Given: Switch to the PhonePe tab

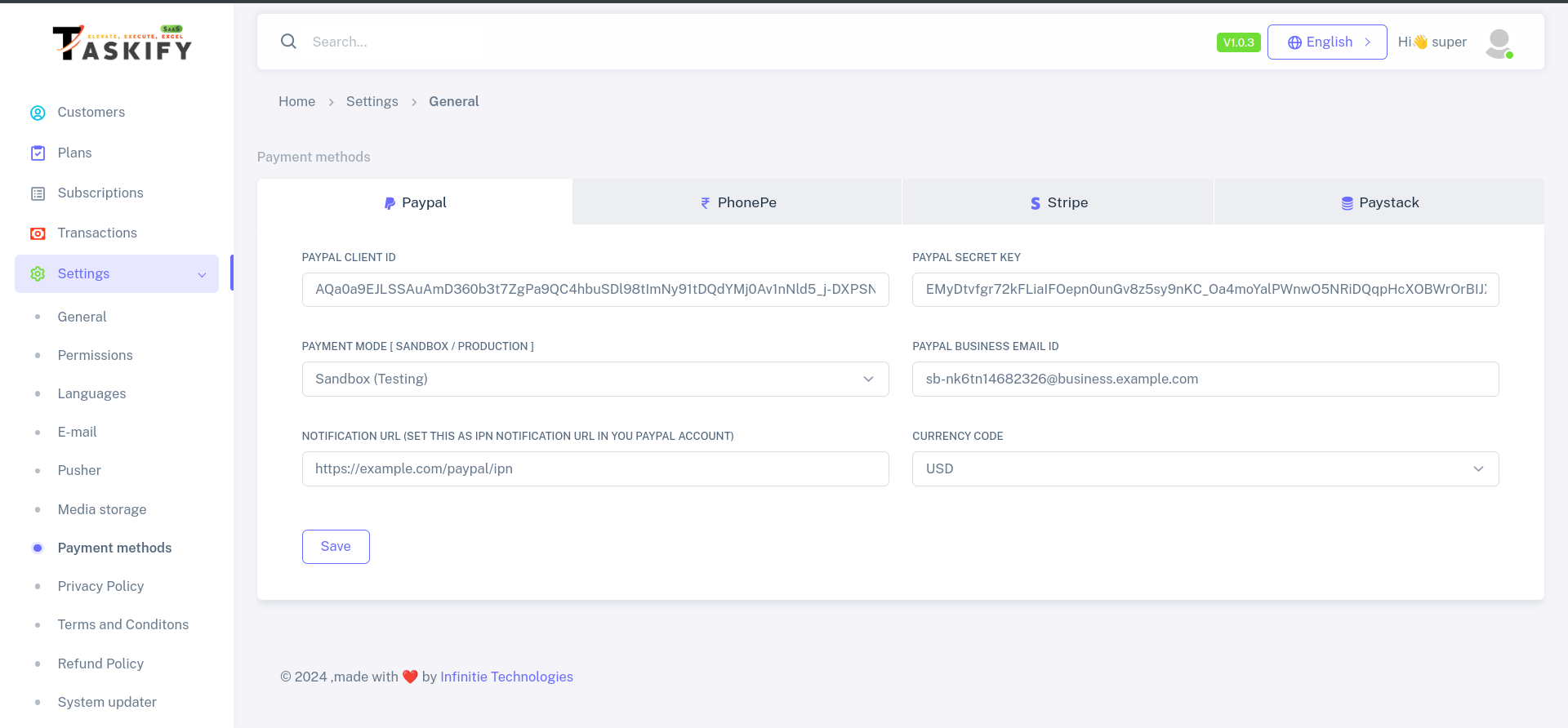Looking at the screenshot, I should pyautogui.click(x=737, y=202).
